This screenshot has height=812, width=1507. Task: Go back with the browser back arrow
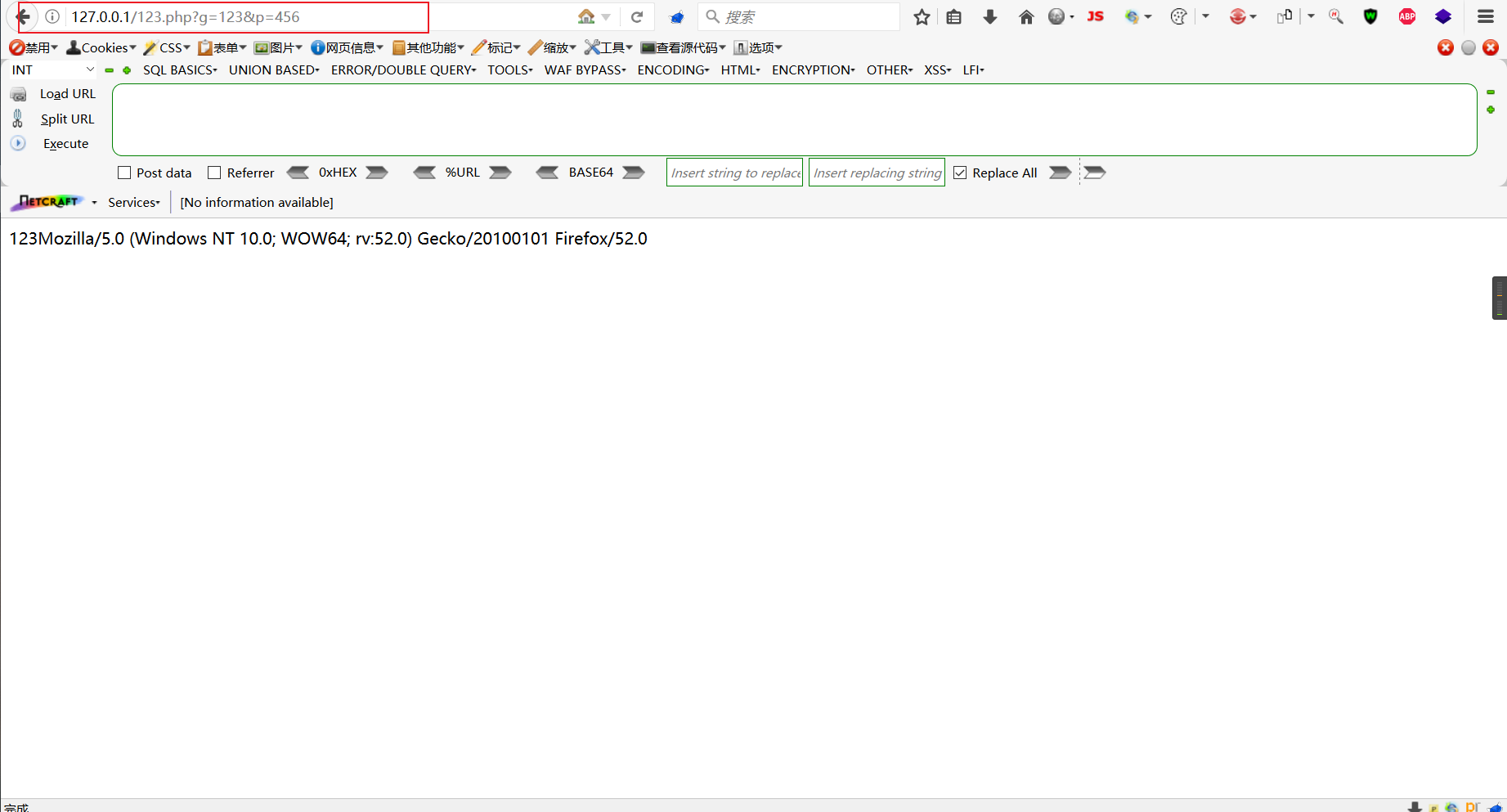pyautogui.click(x=23, y=16)
